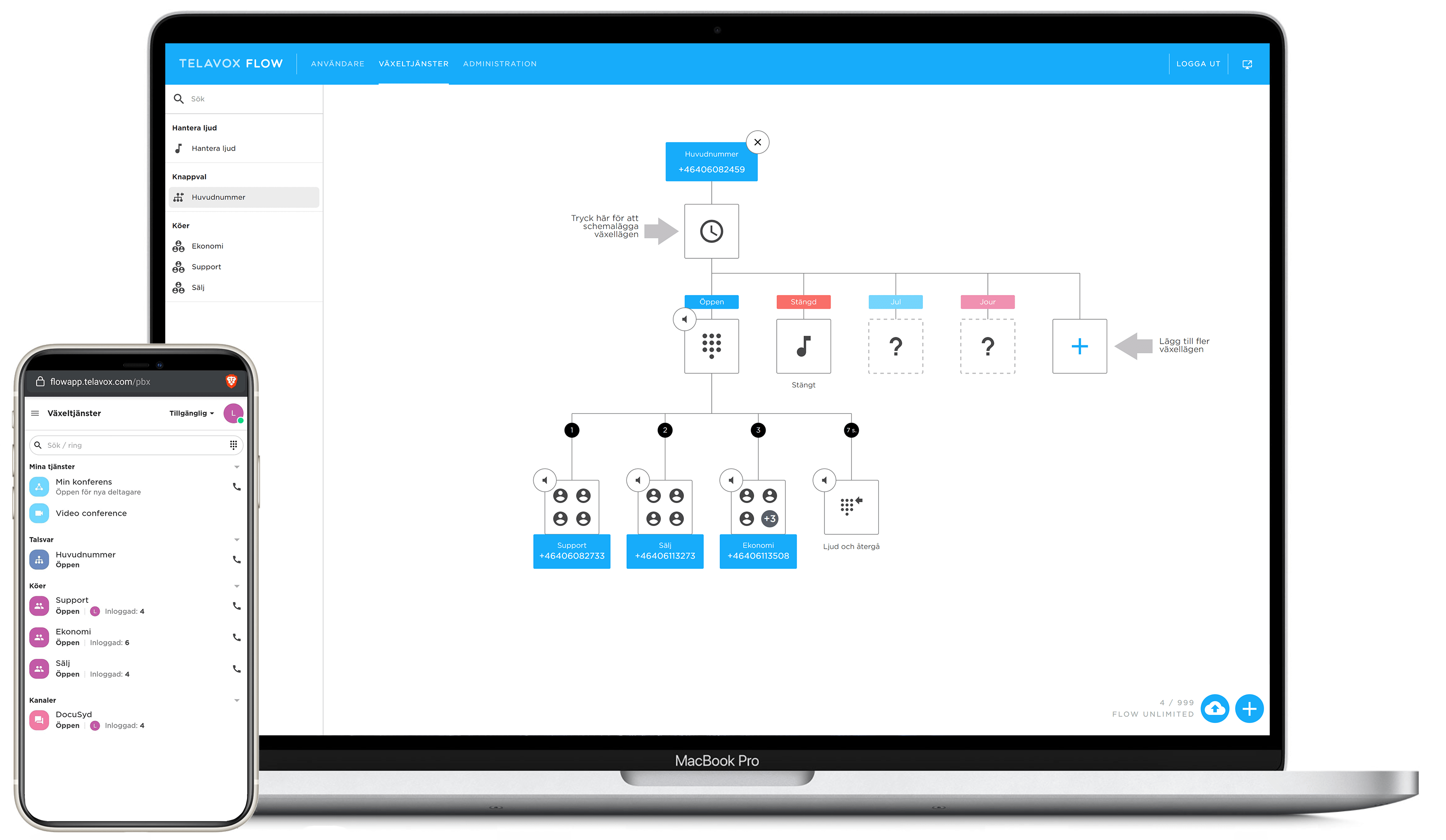Call the Ekonomi queue on phone

(236, 637)
